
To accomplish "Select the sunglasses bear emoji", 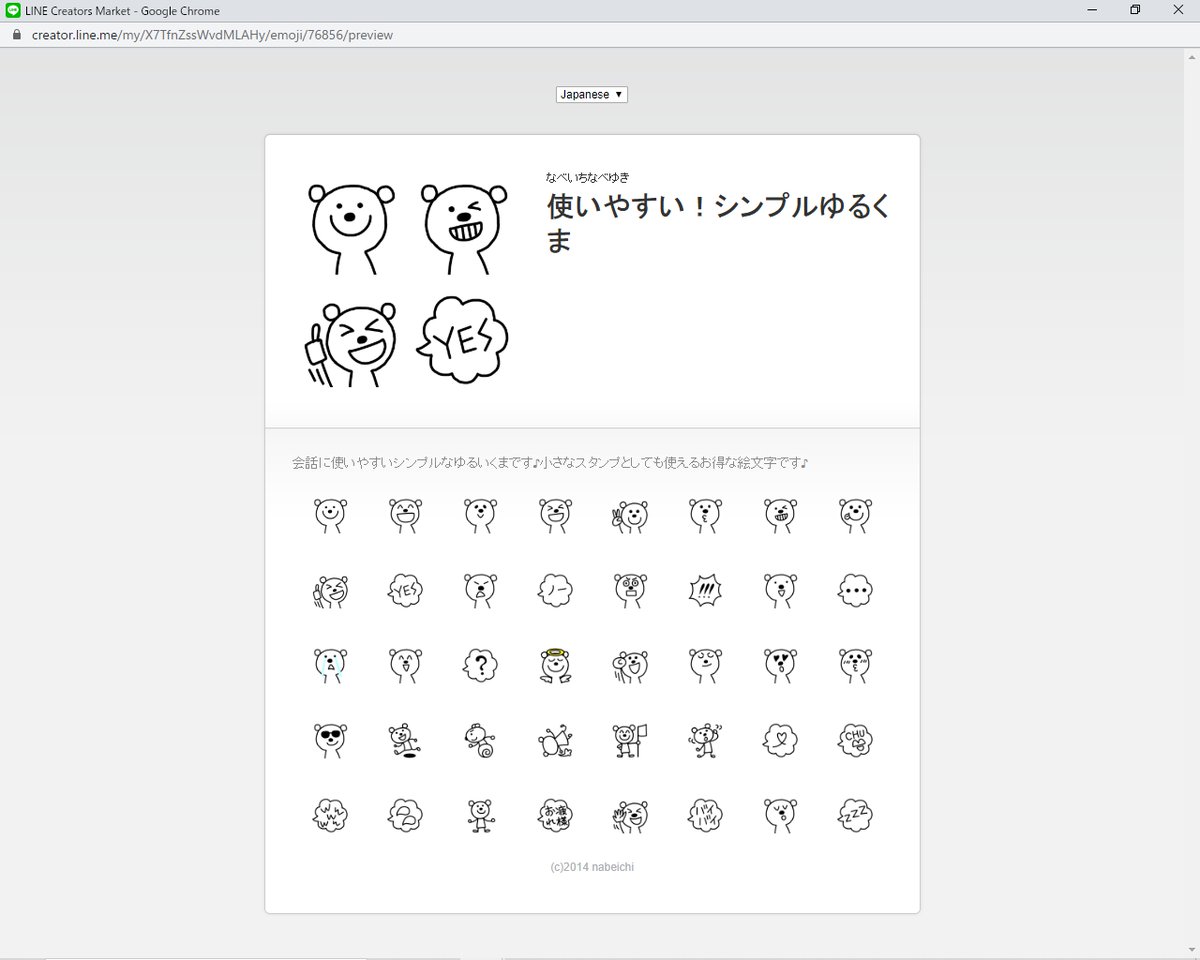I will coord(331,740).
